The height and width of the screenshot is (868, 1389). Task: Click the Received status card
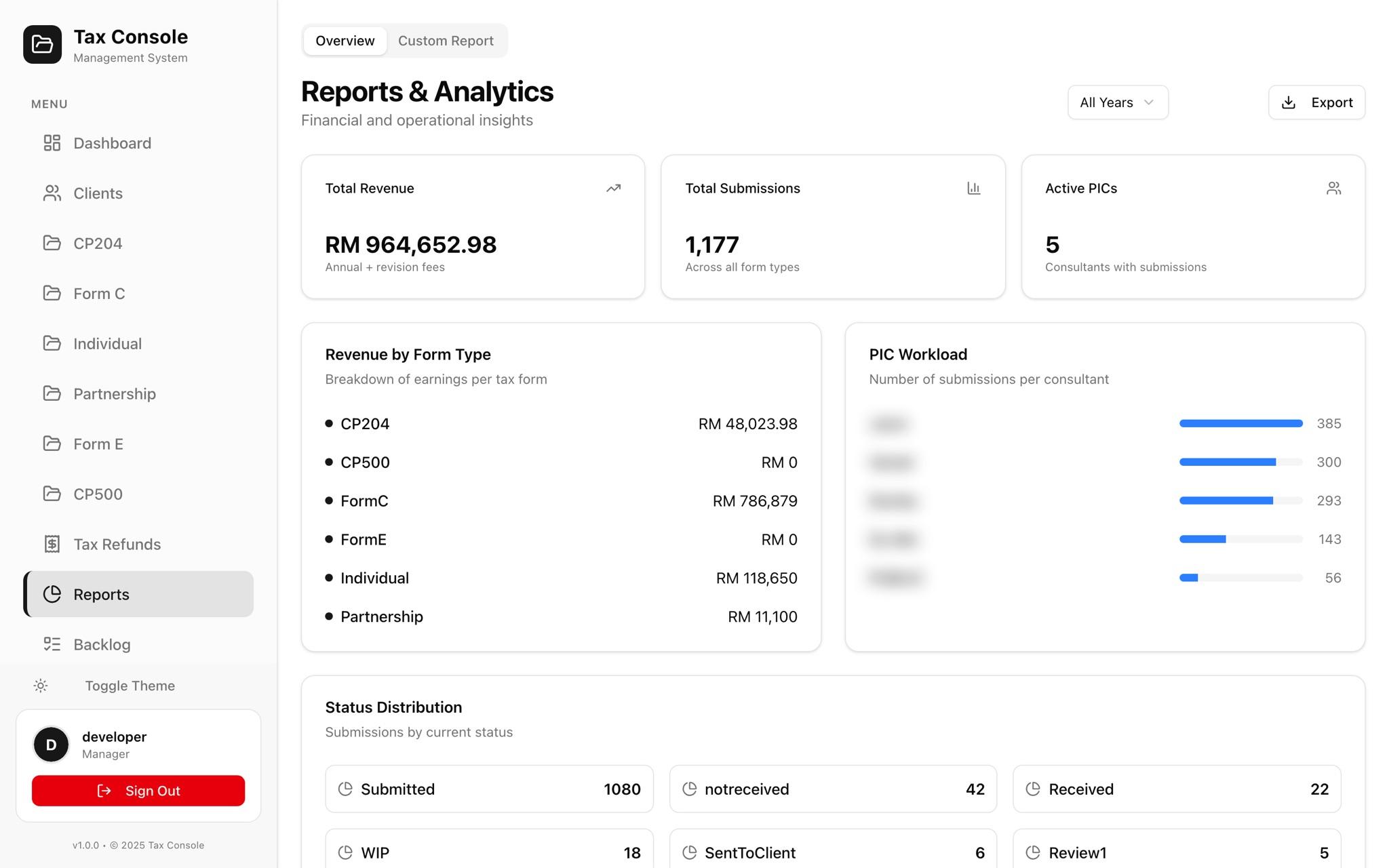pyautogui.click(x=1177, y=789)
